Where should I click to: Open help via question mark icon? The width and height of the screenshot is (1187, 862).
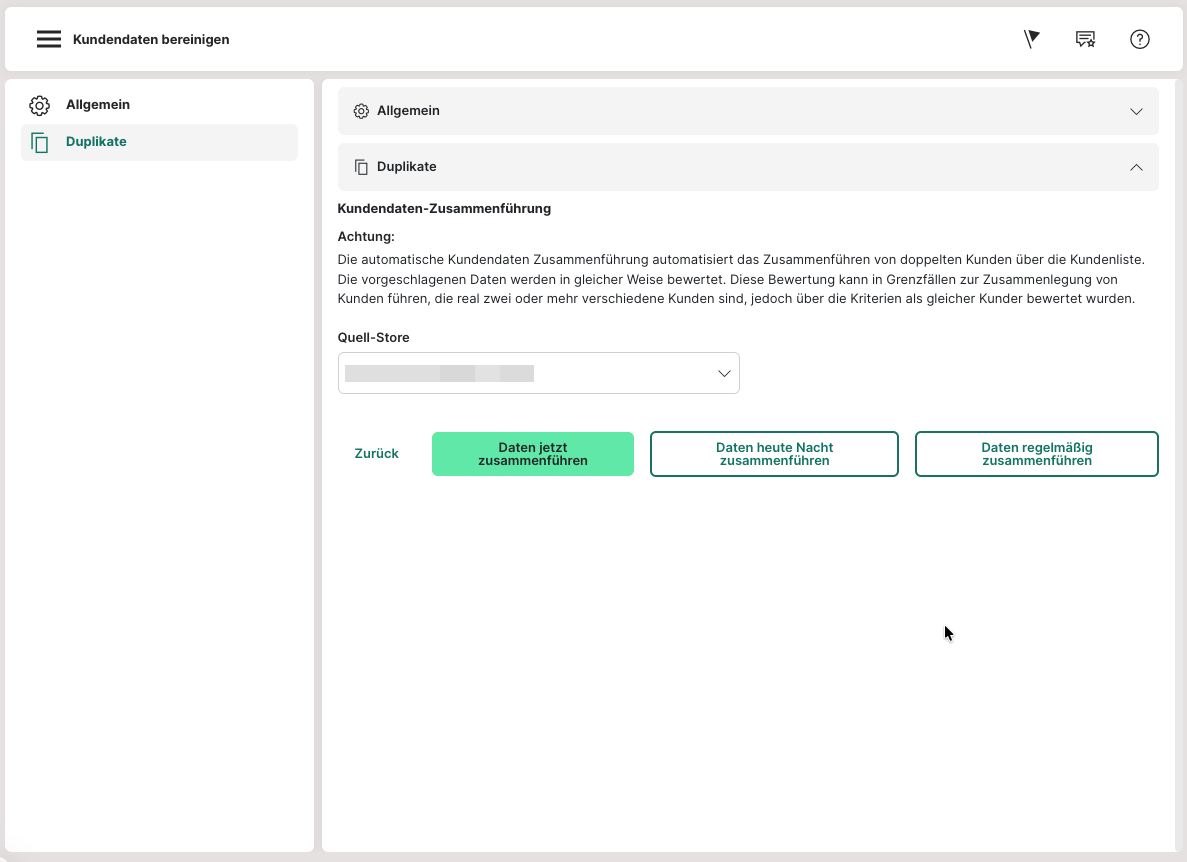point(1139,39)
